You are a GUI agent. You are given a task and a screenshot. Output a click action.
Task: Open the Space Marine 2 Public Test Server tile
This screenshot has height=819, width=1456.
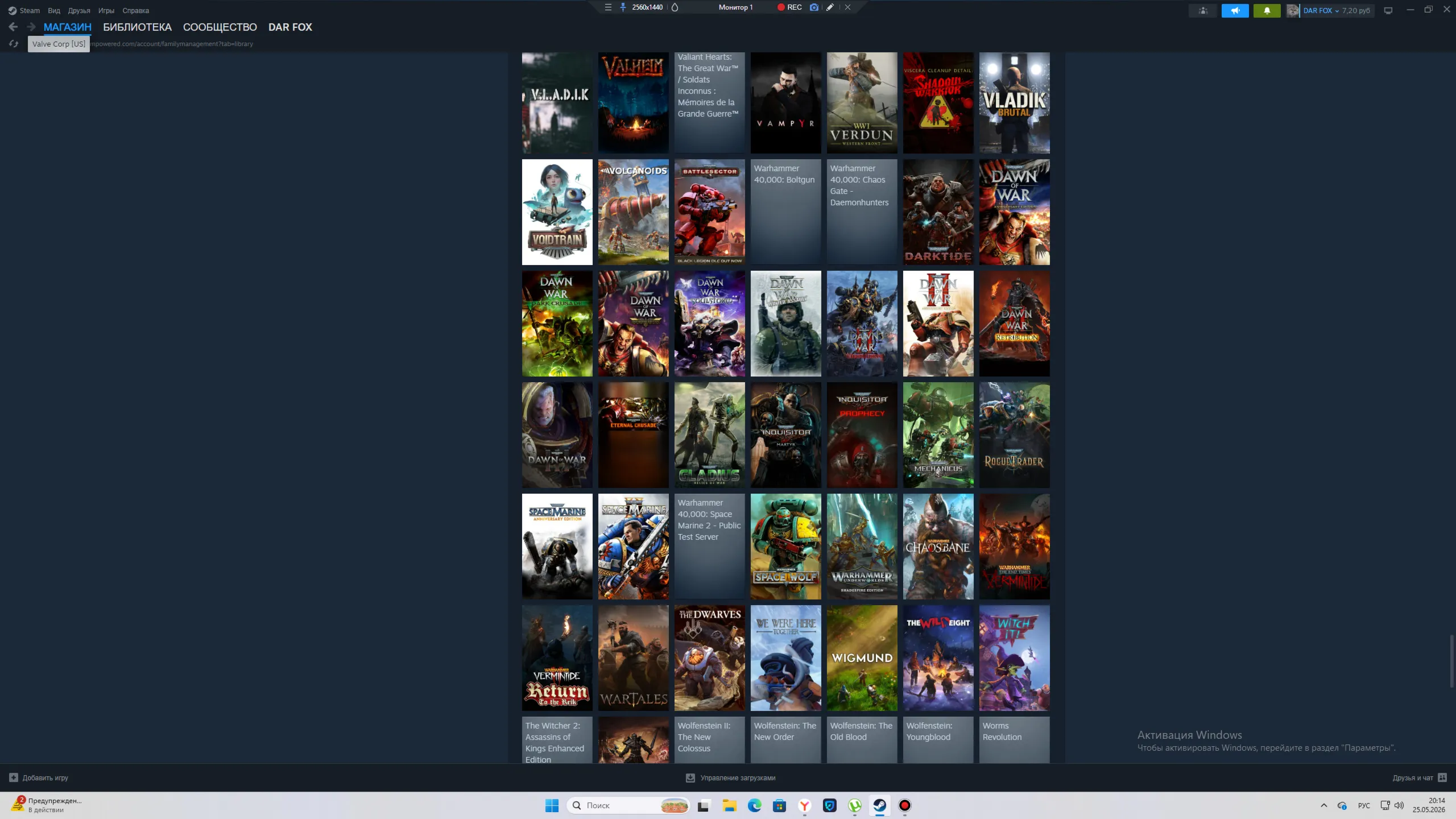click(x=710, y=547)
